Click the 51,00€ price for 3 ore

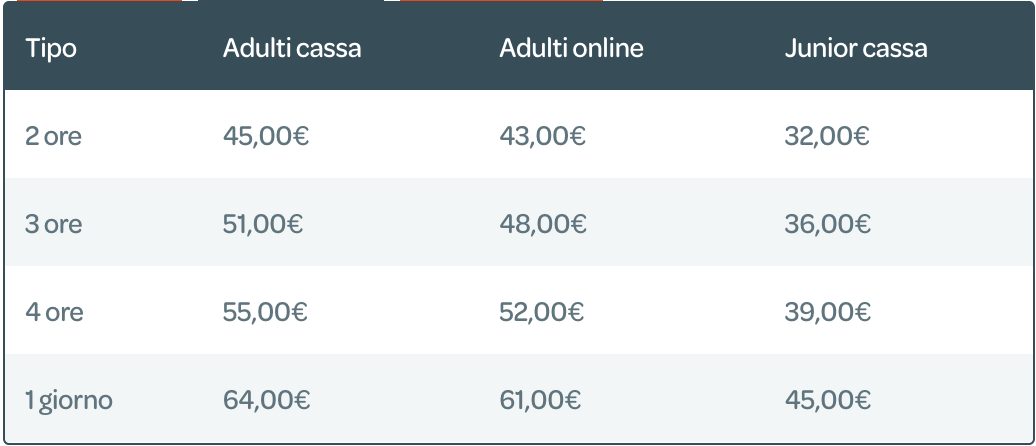click(263, 224)
